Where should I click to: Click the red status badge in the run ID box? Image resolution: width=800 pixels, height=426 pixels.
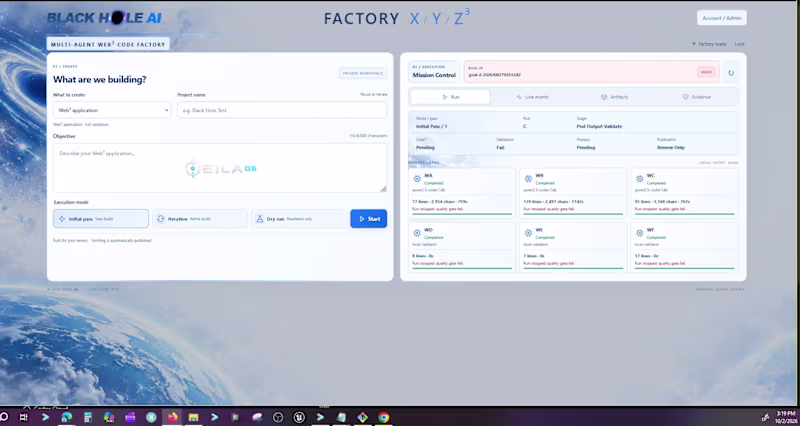(x=706, y=72)
